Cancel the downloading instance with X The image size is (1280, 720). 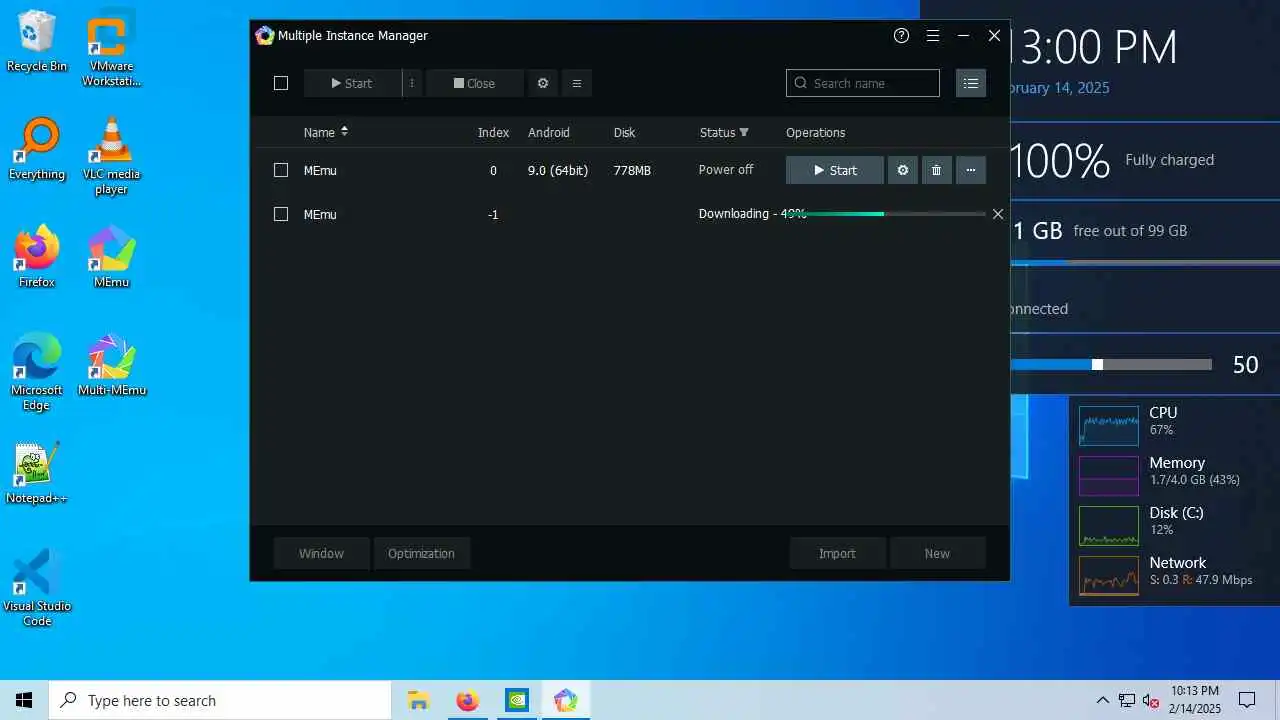click(x=997, y=214)
